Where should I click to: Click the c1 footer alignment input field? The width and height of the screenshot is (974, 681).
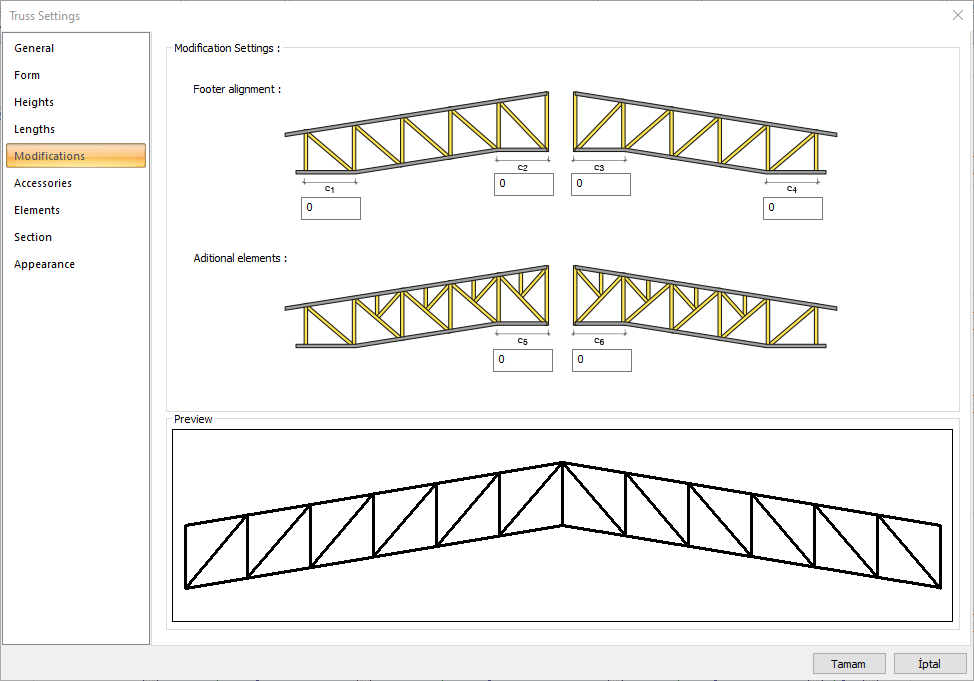point(330,208)
